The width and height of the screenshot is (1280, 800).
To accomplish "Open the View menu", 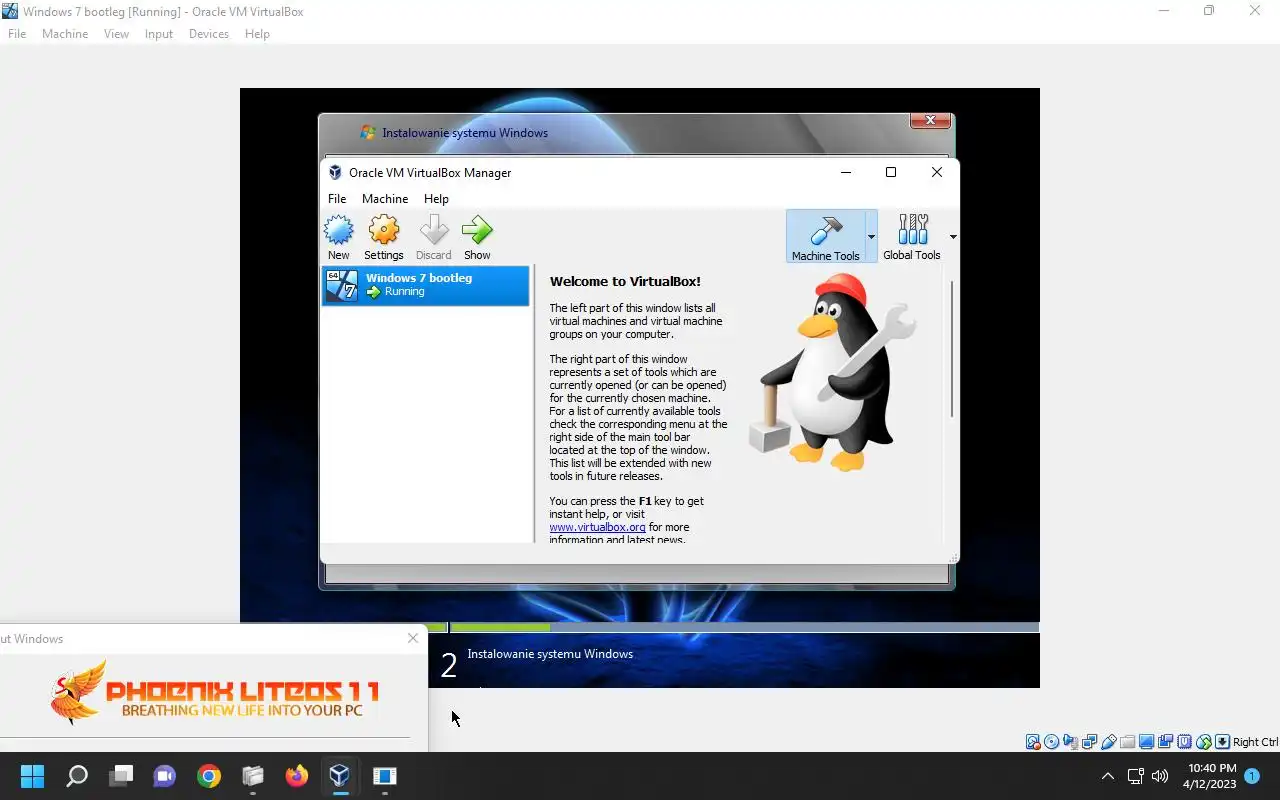I will click(116, 34).
